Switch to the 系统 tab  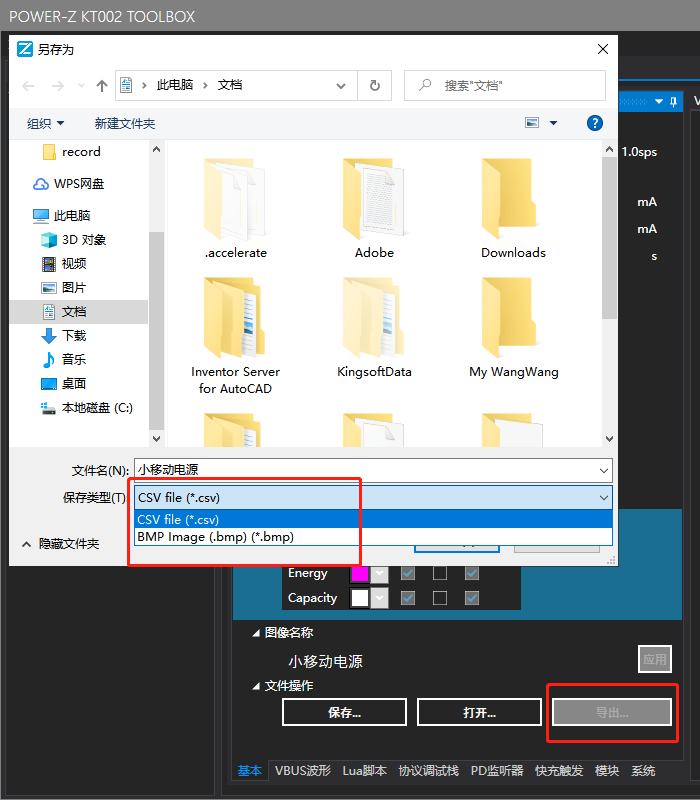click(x=643, y=770)
